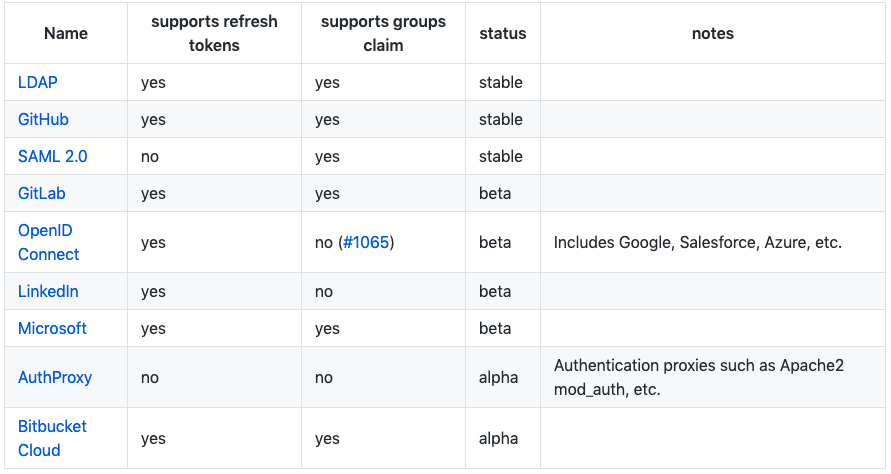This screenshot has width=891, height=474.
Task: Select the supports groups claim header
Action: [x=383, y=33]
